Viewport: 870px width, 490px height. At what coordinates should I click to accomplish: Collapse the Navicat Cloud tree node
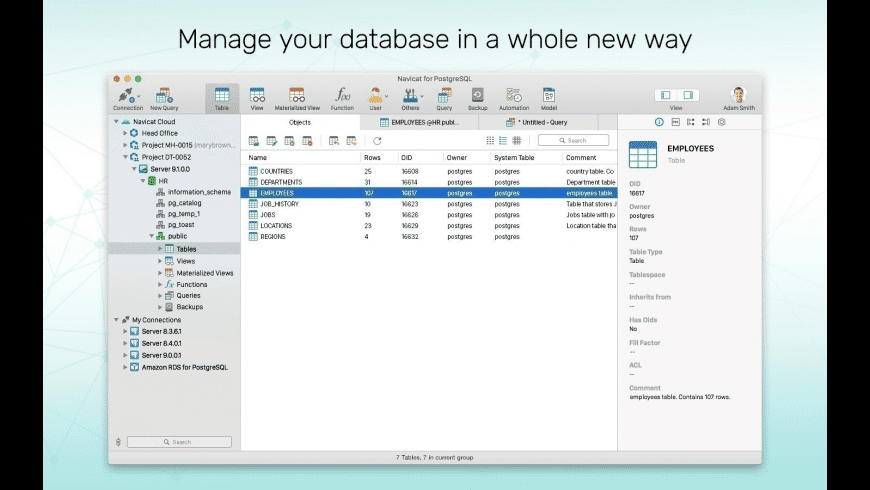pos(117,122)
